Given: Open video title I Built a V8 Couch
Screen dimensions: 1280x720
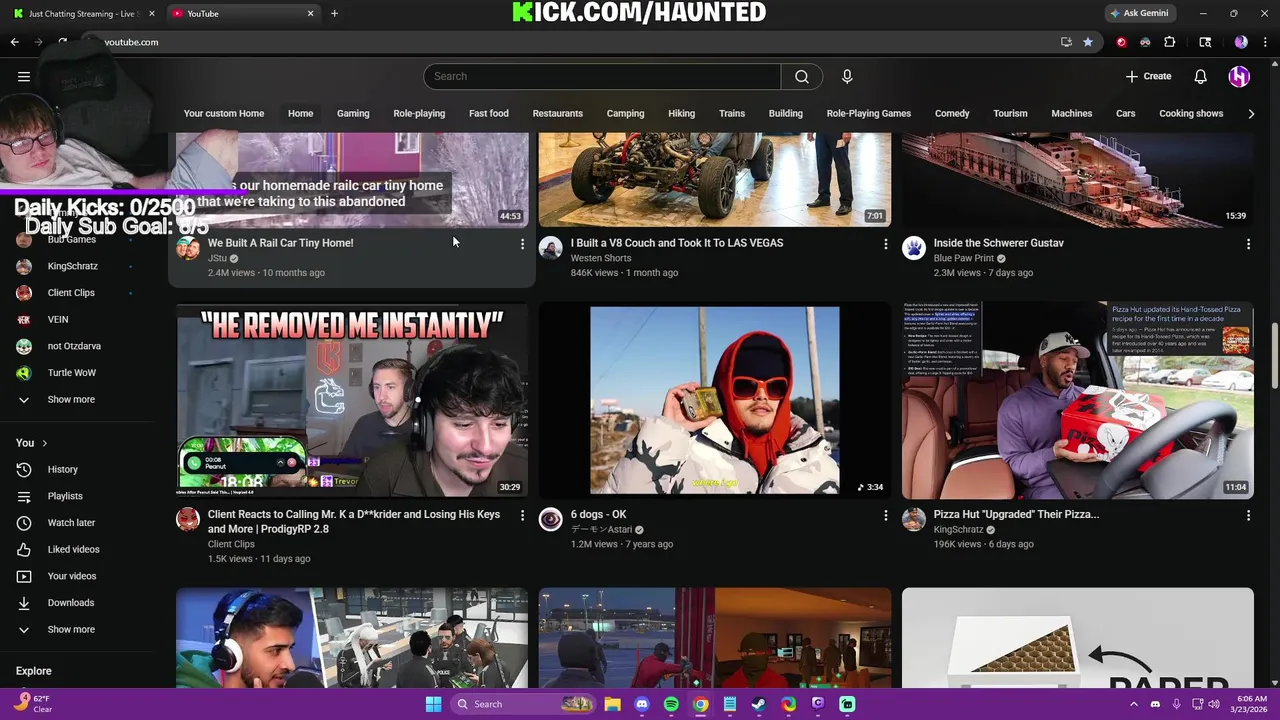Looking at the screenshot, I should click(x=677, y=243).
